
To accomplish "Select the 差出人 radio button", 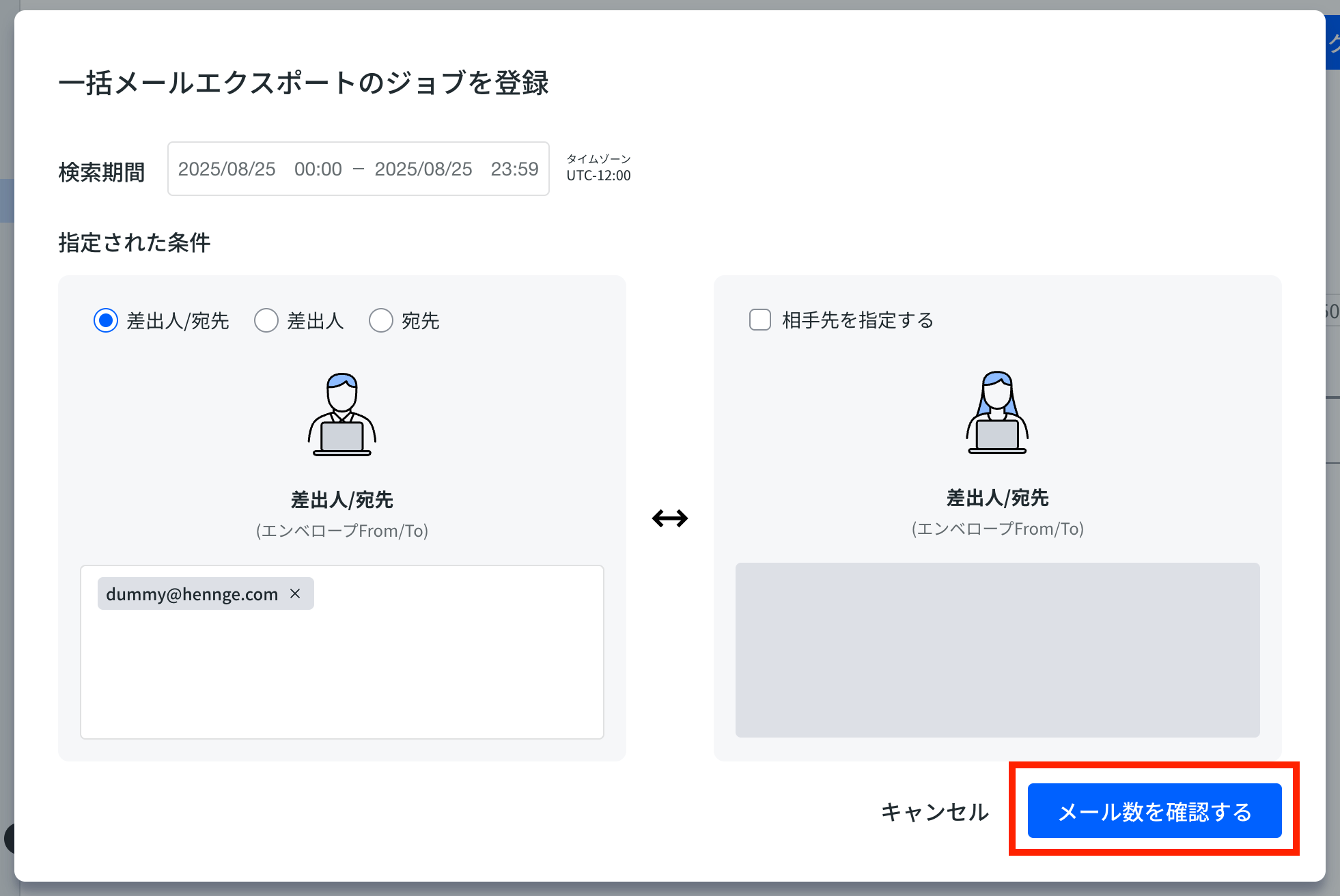I will pyautogui.click(x=266, y=320).
